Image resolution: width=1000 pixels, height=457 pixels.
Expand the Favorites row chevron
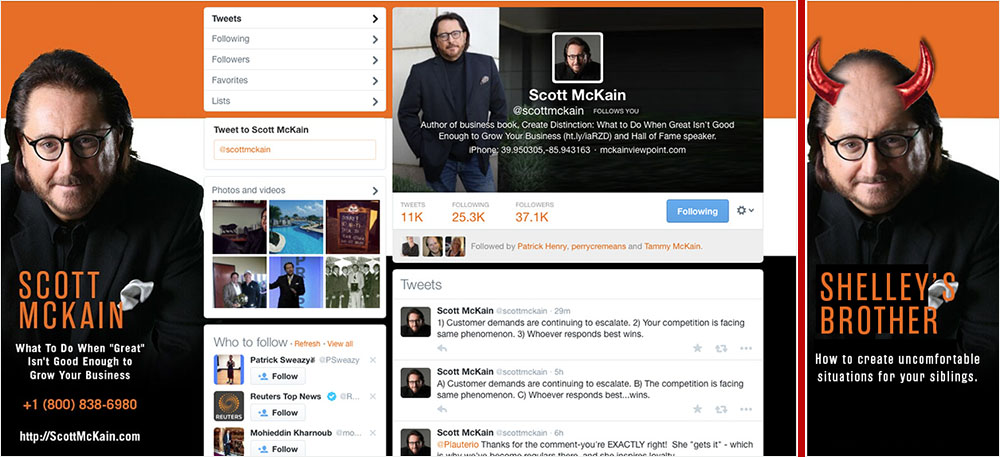375,80
